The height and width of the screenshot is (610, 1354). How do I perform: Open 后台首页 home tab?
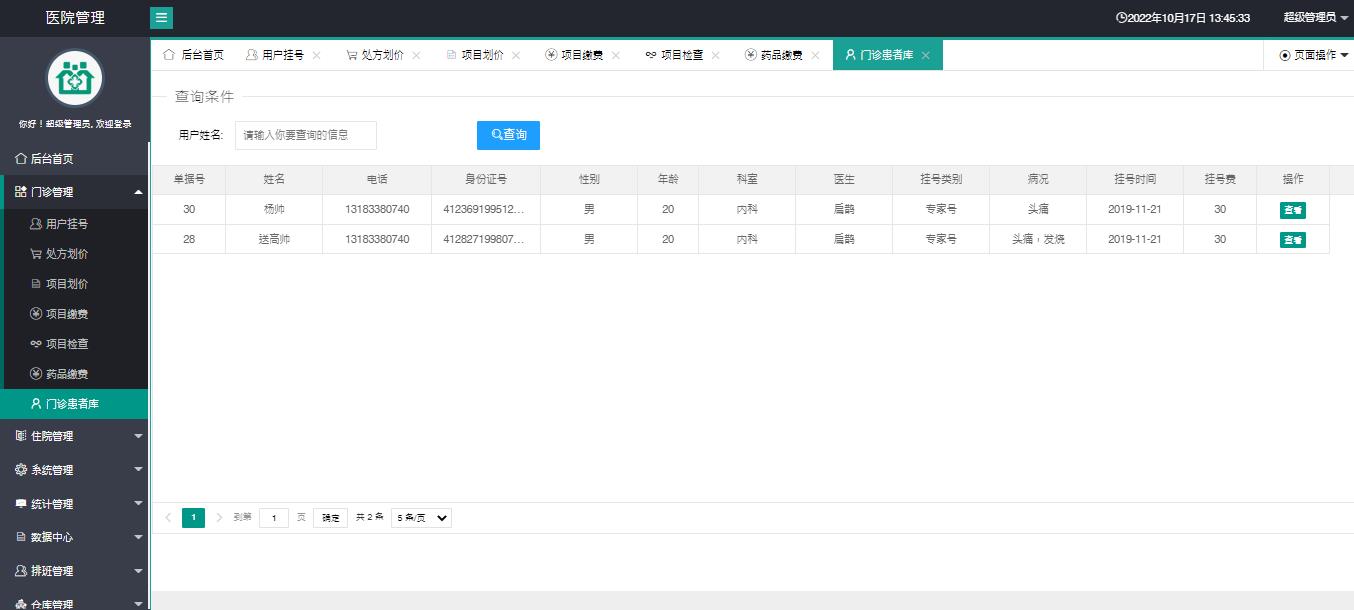pyautogui.click(x=193, y=55)
